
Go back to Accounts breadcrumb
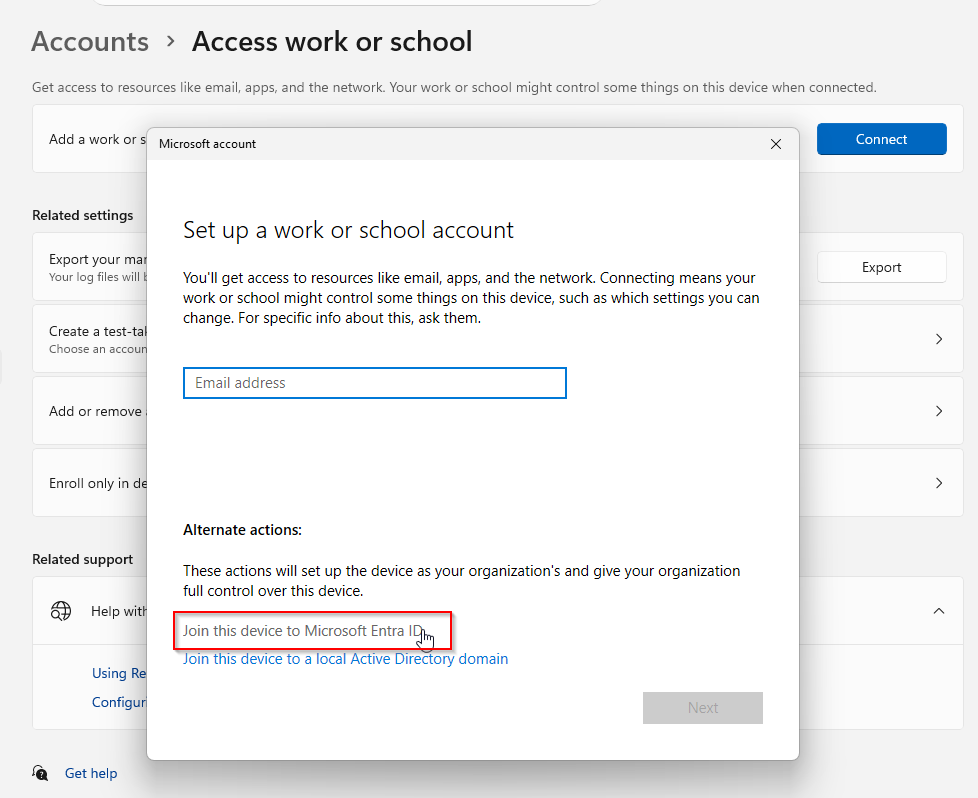point(90,42)
